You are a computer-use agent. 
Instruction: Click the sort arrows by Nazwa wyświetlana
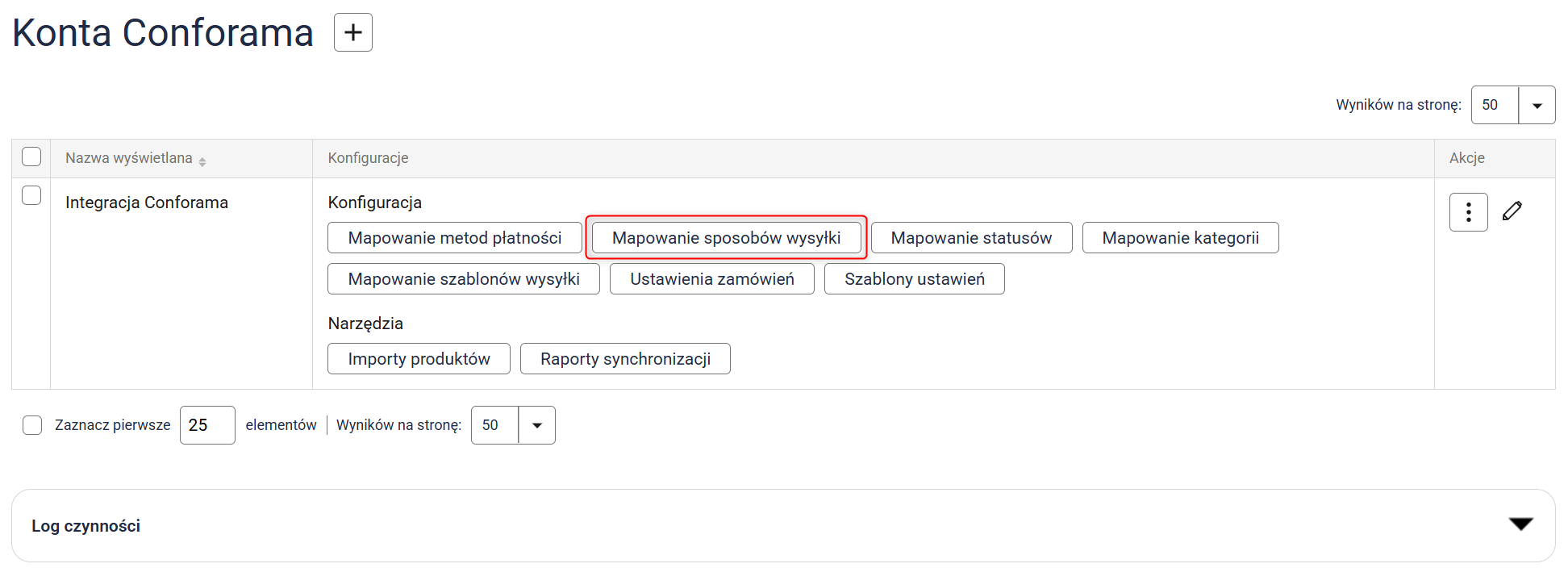pos(202,161)
